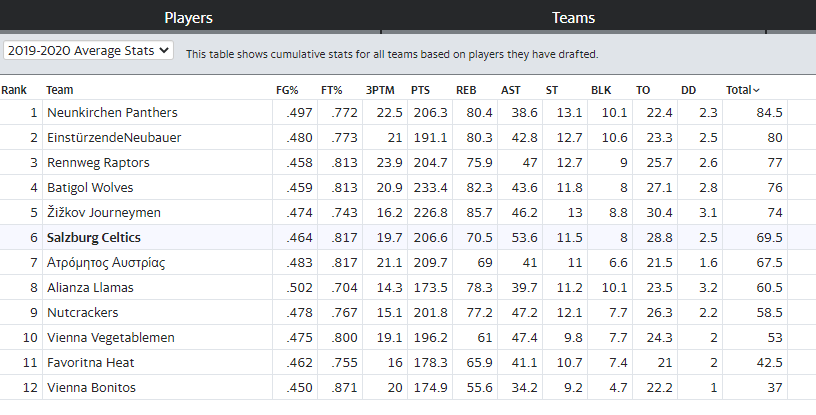Open Neunkirchen Panthers team link
This screenshot has height=415, width=816.
point(112,112)
